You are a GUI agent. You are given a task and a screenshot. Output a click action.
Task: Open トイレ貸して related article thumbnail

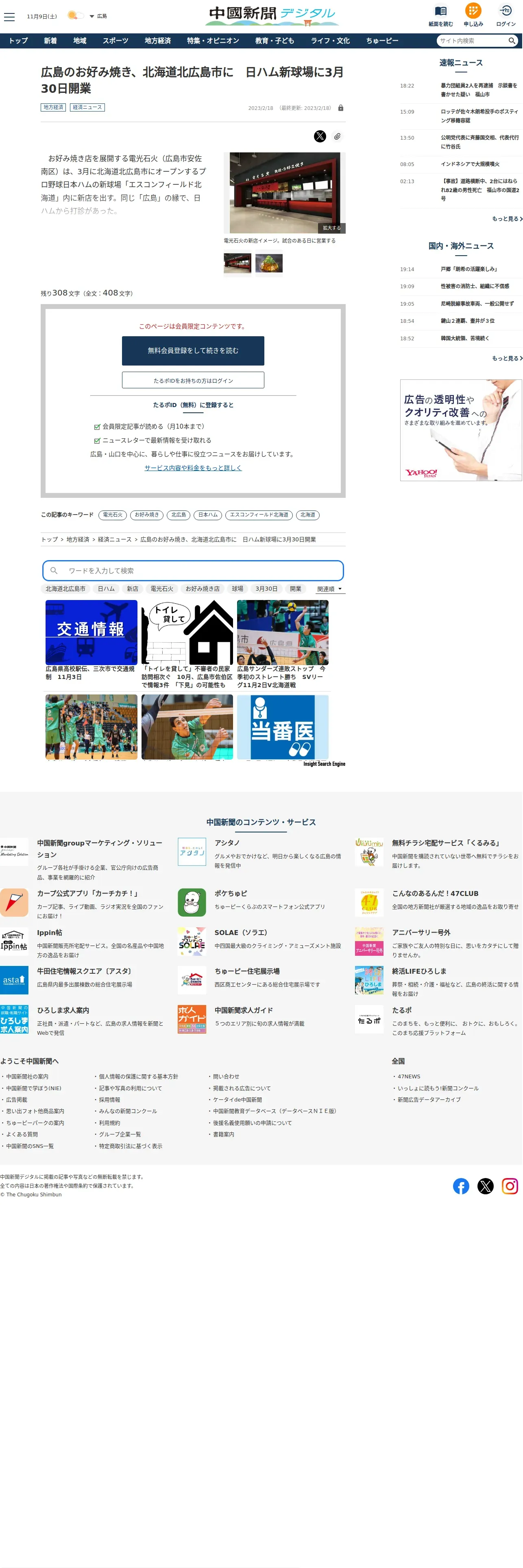point(187,633)
